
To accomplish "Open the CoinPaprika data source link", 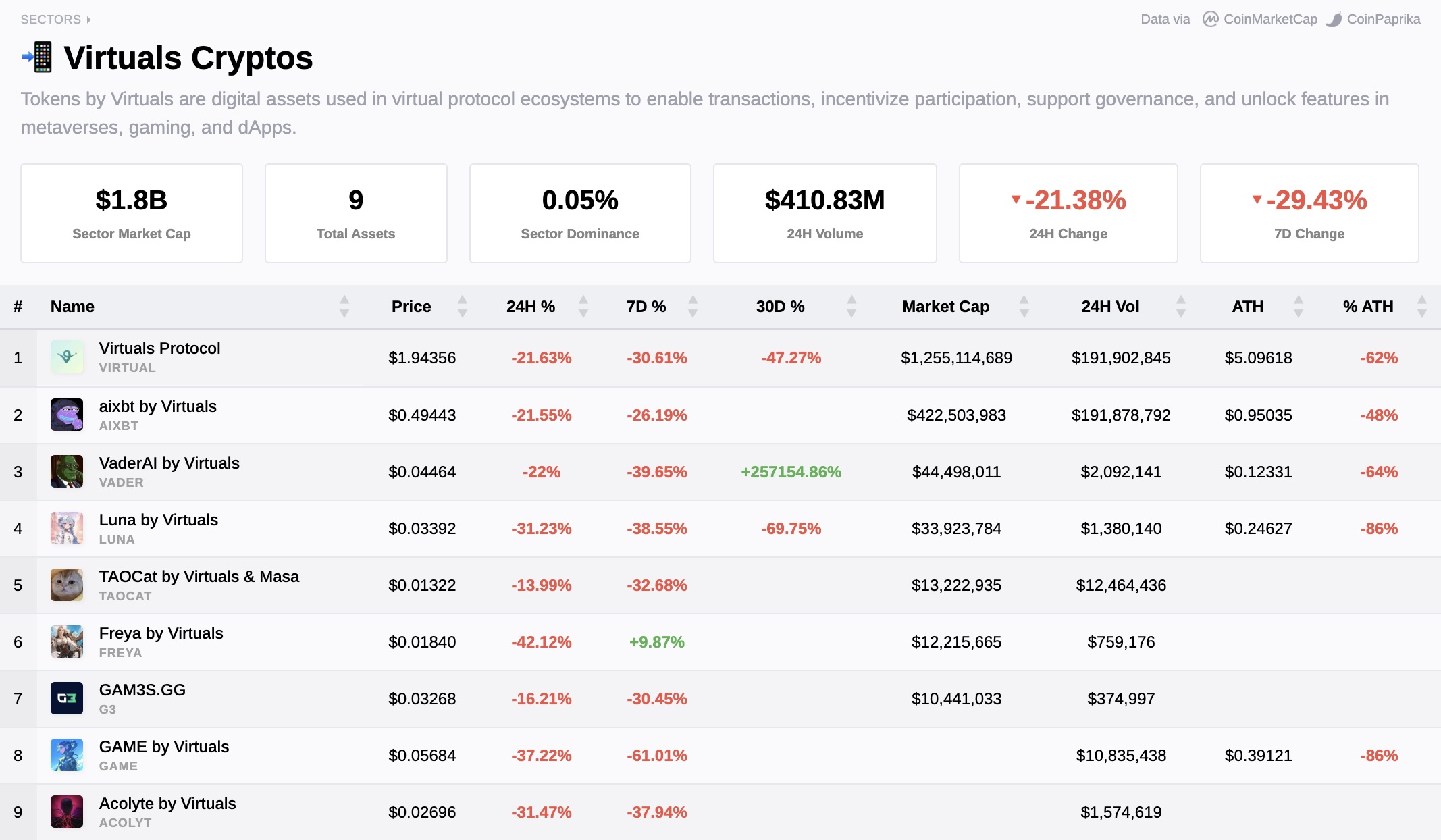I will point(1373,19).
